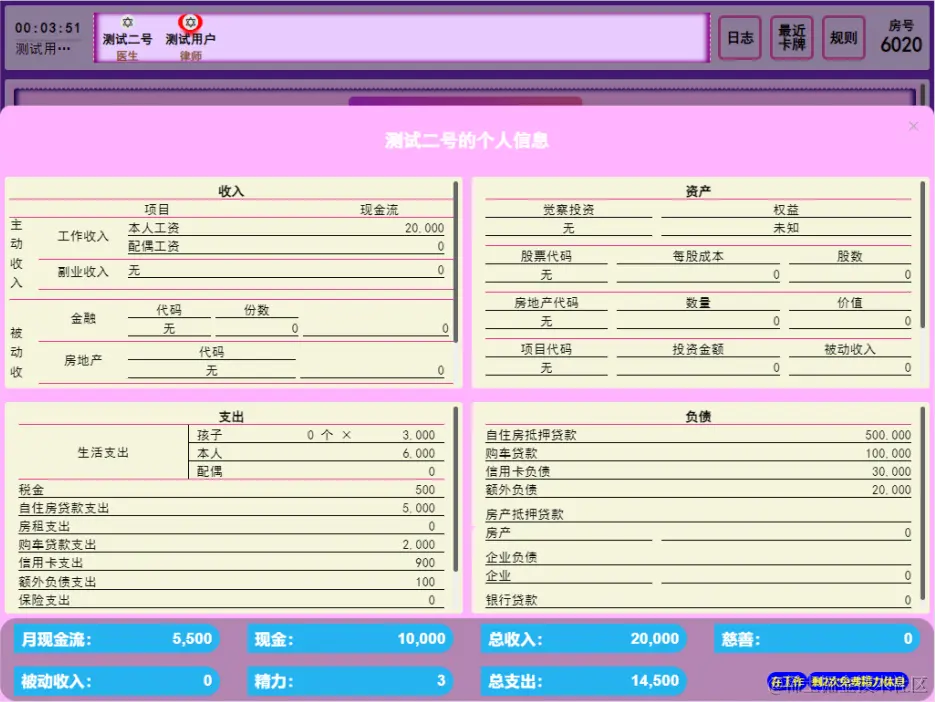Click the 收入 panel scrollbar
Screen dimensions: 935x702
point(456,262)
